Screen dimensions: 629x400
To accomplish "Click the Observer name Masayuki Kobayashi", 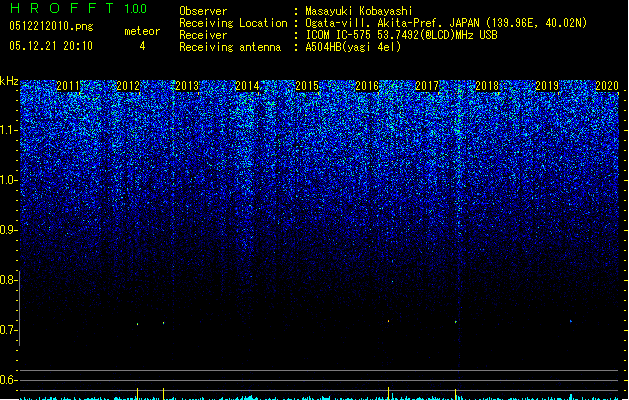I will click(x=359, y=11).
